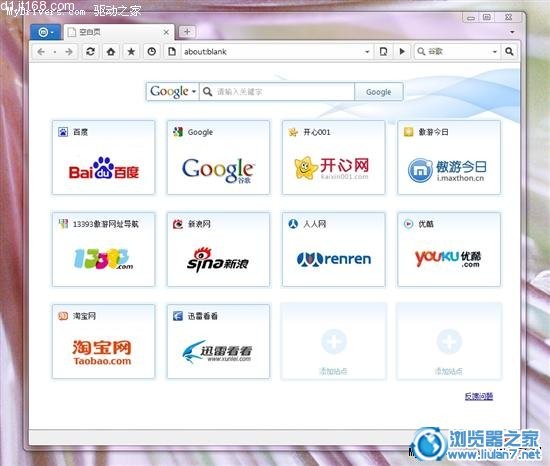This screenshot has width=550, height=466.
Task: Click the Taobao favicon in tile header
Action: (x=63, y=316)
